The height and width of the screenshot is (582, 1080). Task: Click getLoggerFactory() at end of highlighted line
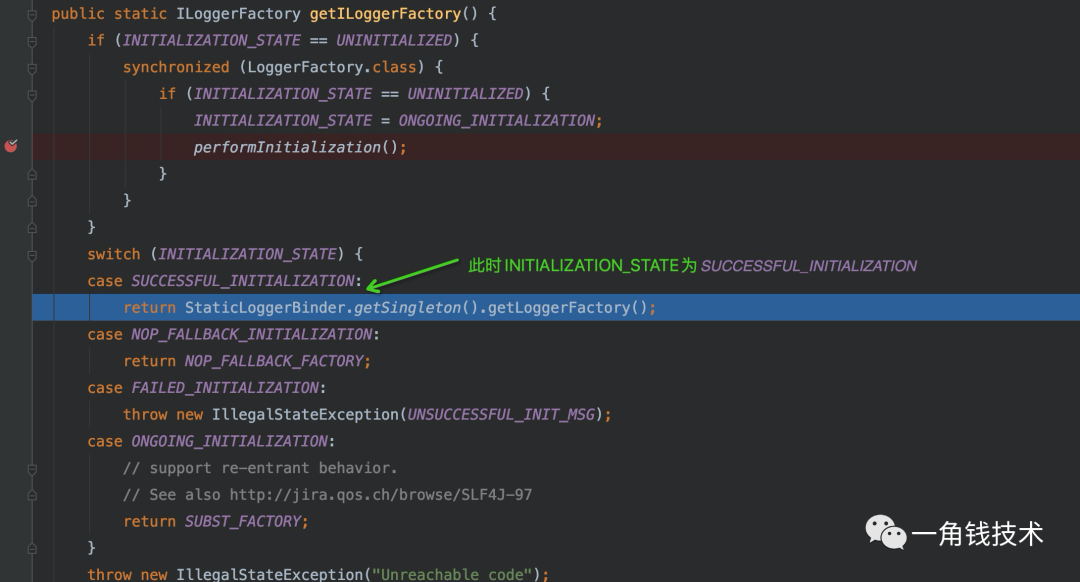(x=568, y=308)
